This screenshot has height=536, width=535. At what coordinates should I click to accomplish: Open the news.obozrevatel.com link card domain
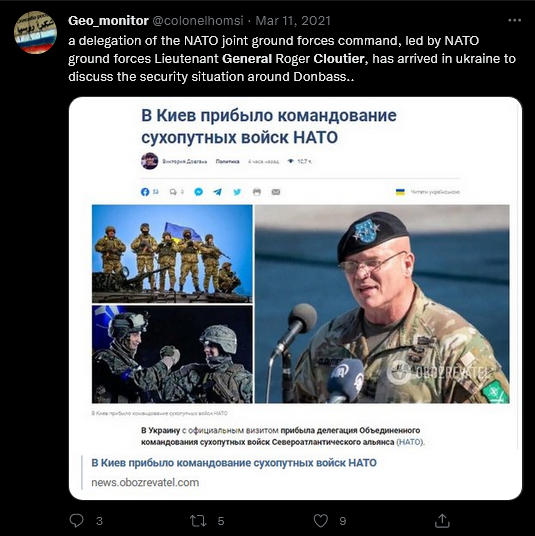[145, 482]
